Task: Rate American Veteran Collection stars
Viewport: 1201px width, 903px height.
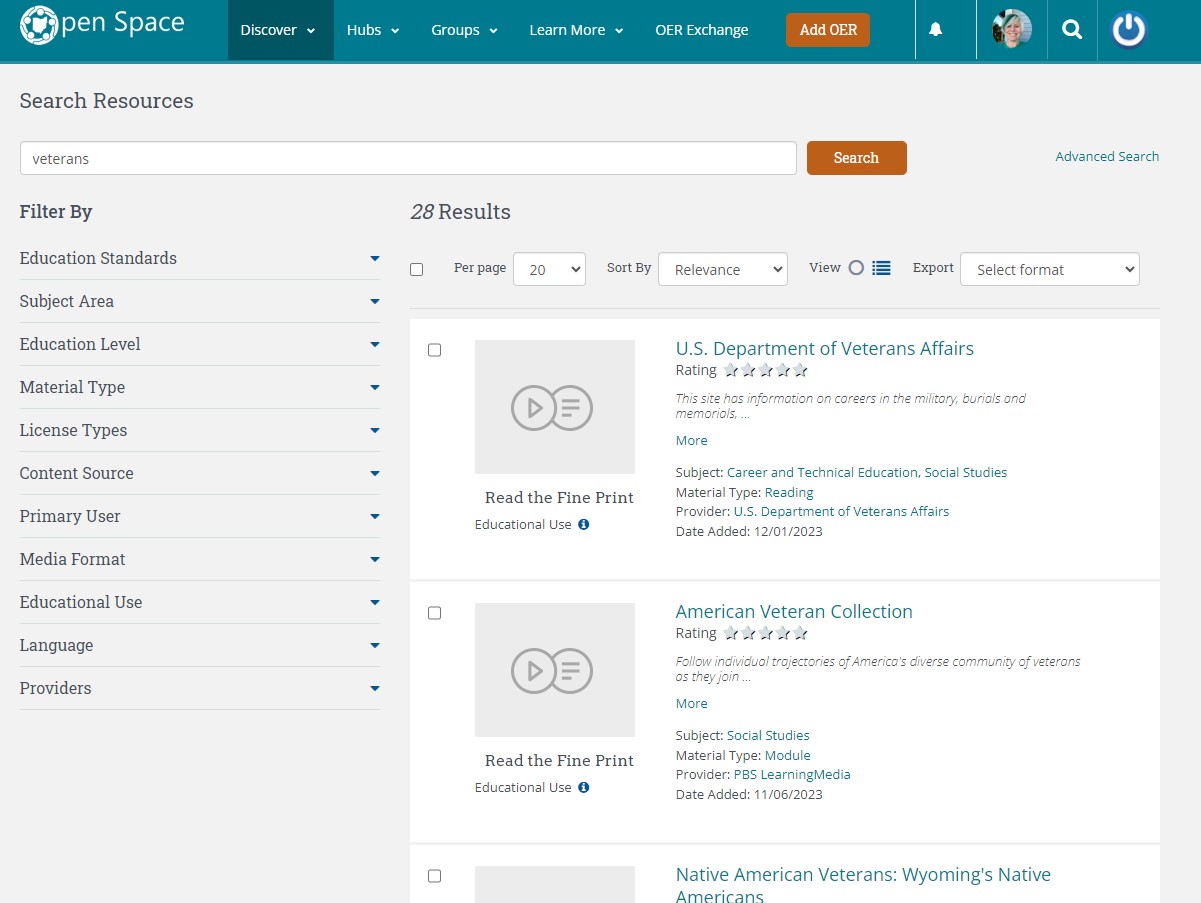Action: tap(765, 633)
